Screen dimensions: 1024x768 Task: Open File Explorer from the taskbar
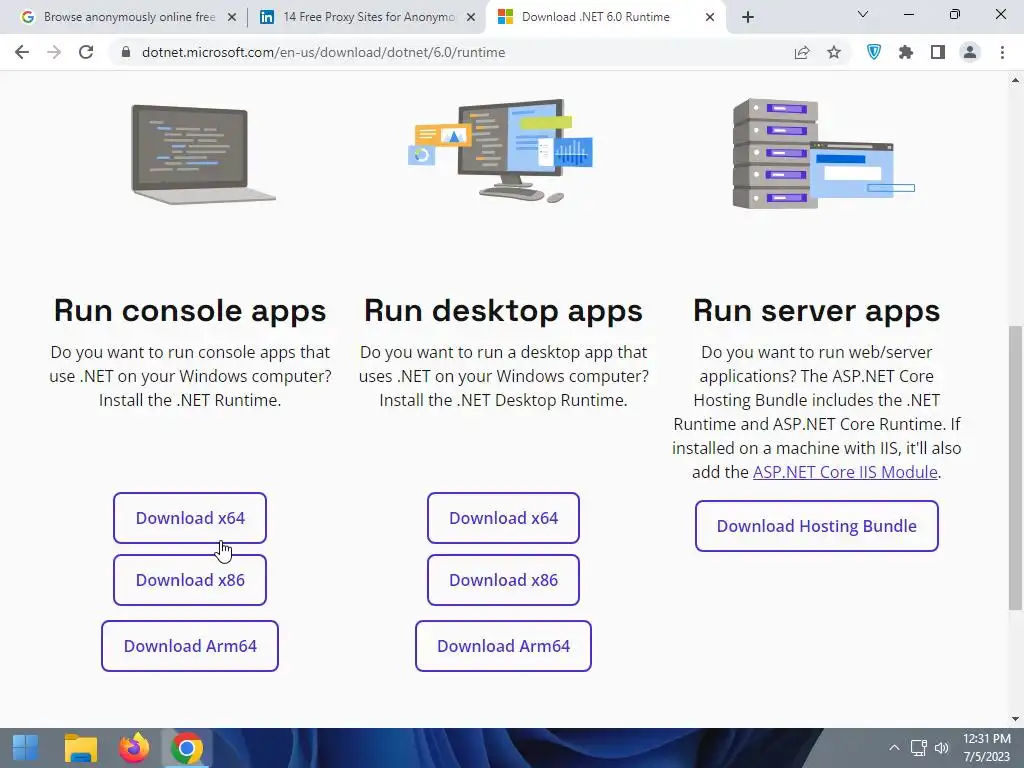81,748
